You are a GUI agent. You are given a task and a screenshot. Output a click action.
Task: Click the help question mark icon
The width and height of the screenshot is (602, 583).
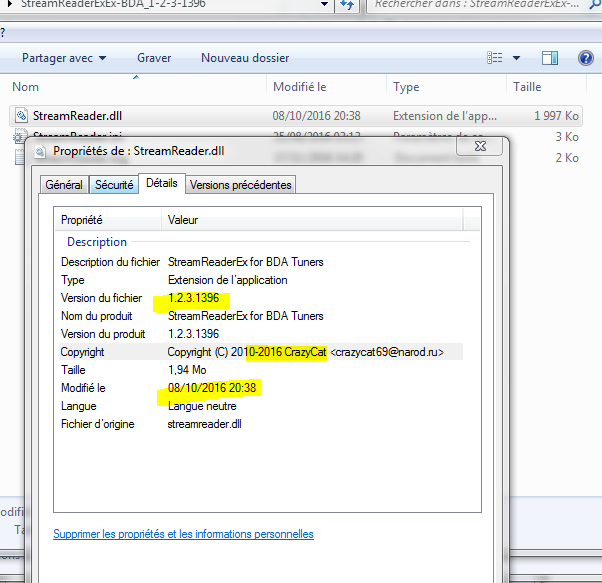[586, 58]
